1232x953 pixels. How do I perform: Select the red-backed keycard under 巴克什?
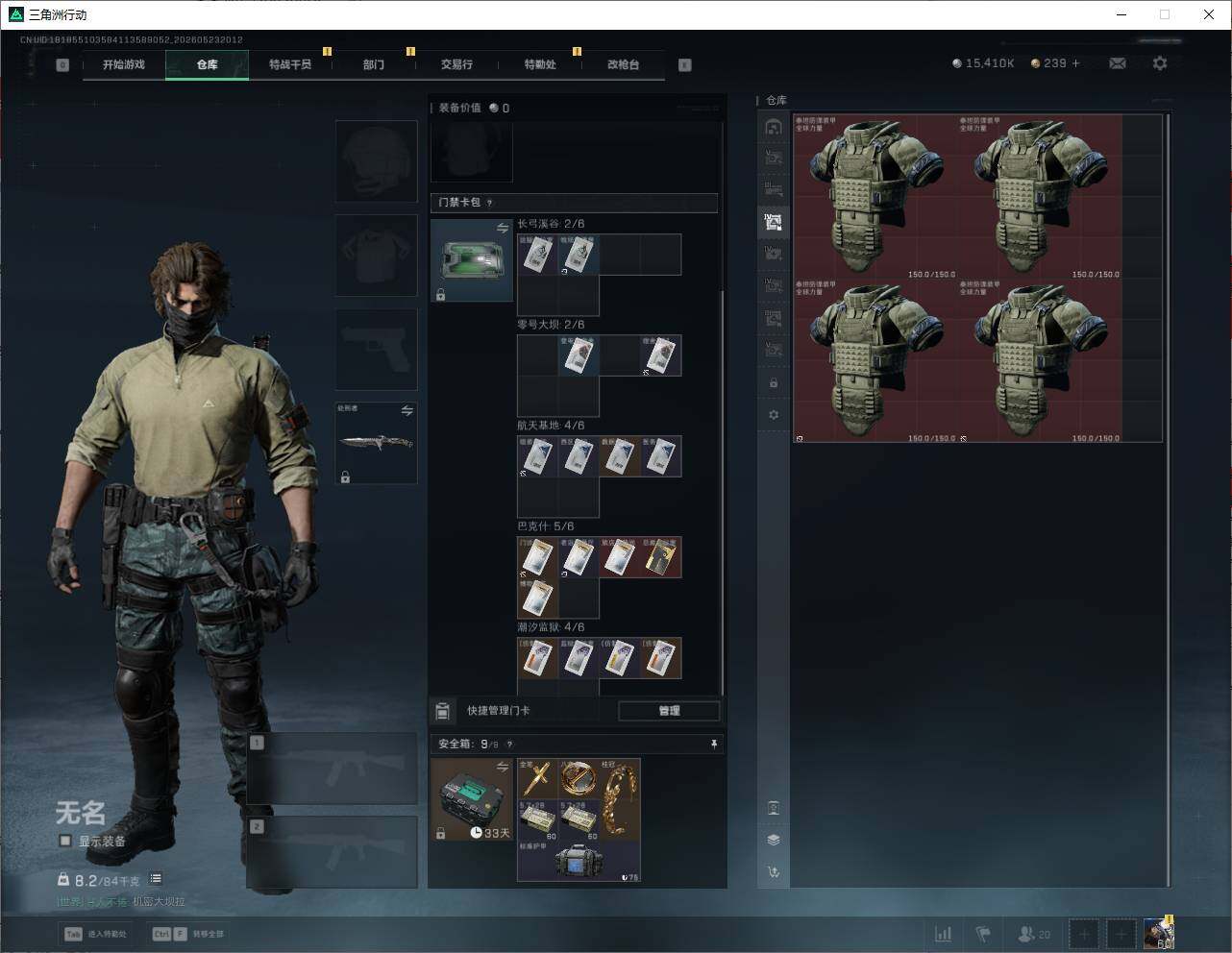click(x=620, y=557)
